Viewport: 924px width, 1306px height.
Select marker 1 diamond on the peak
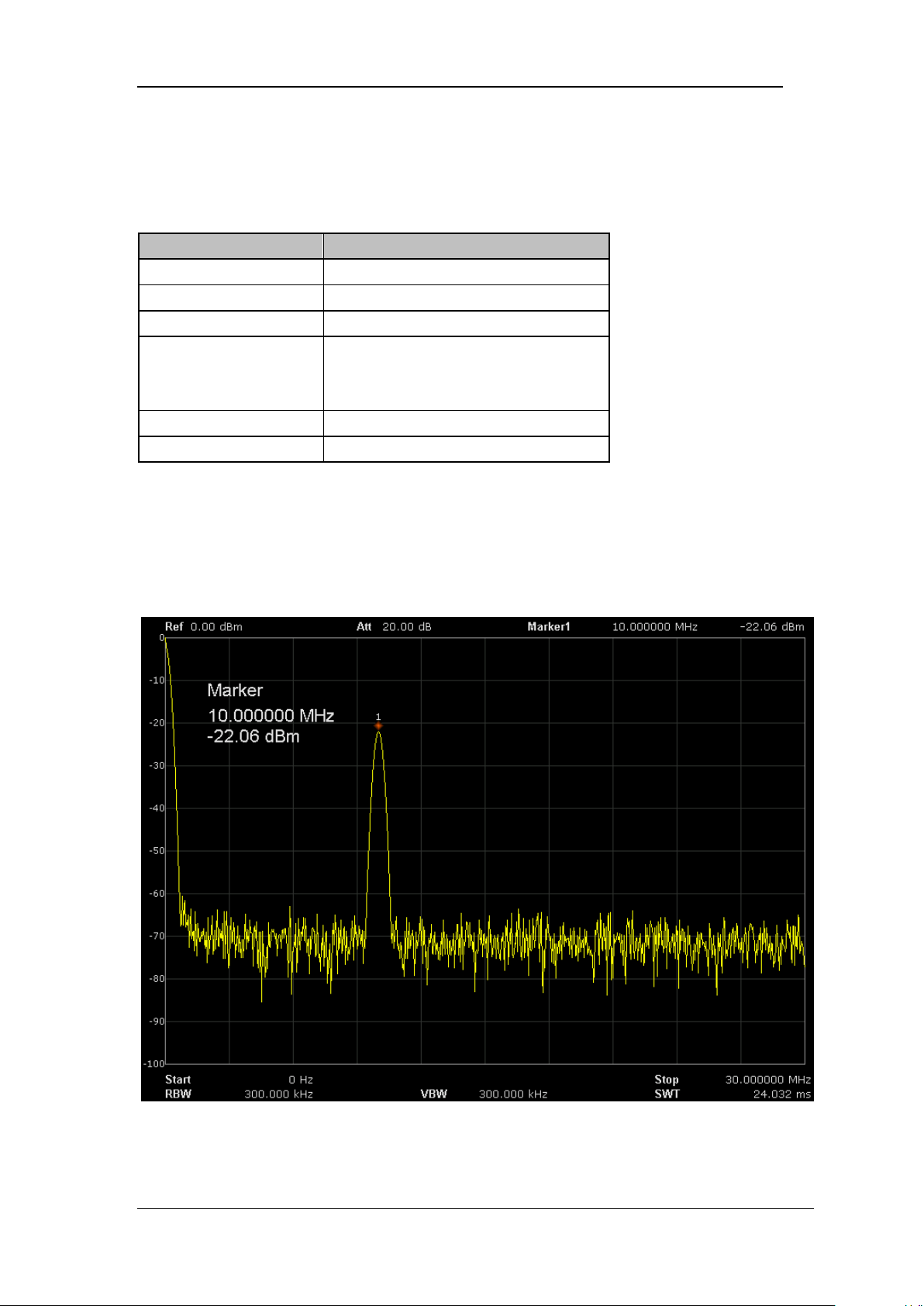tap(378, 726)
